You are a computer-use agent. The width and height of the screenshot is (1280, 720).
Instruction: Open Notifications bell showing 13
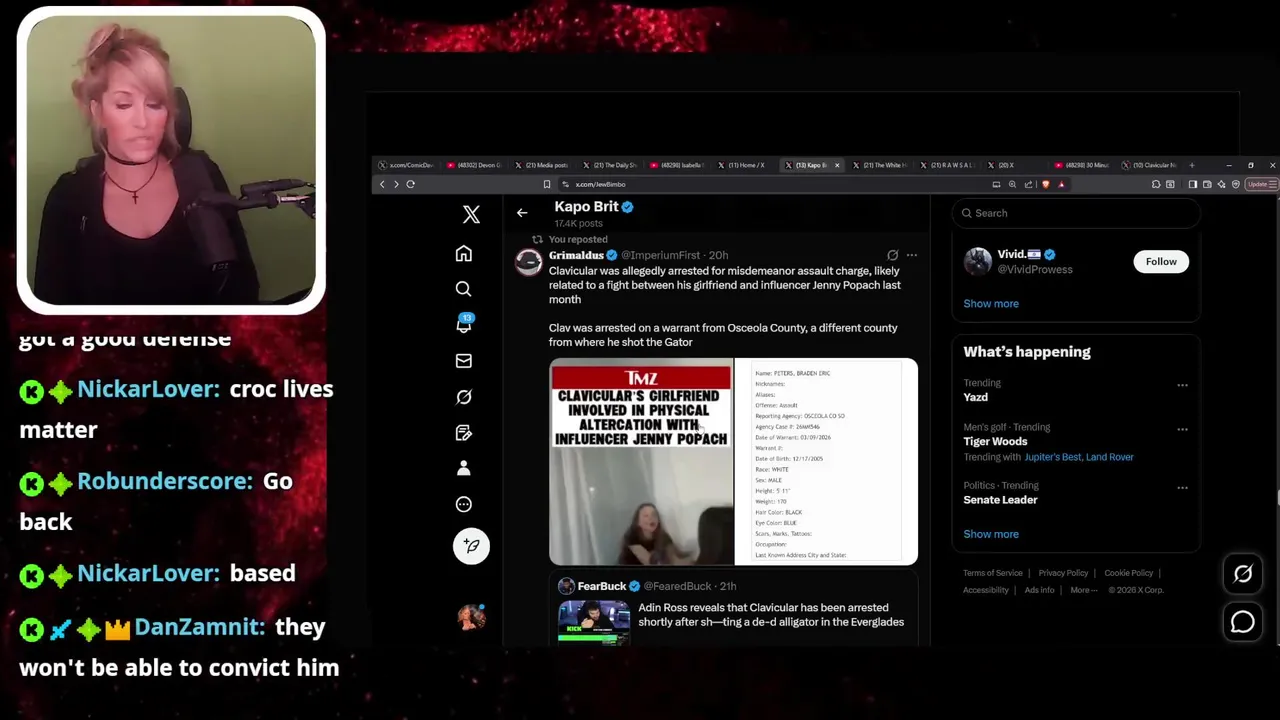[464, 324]
